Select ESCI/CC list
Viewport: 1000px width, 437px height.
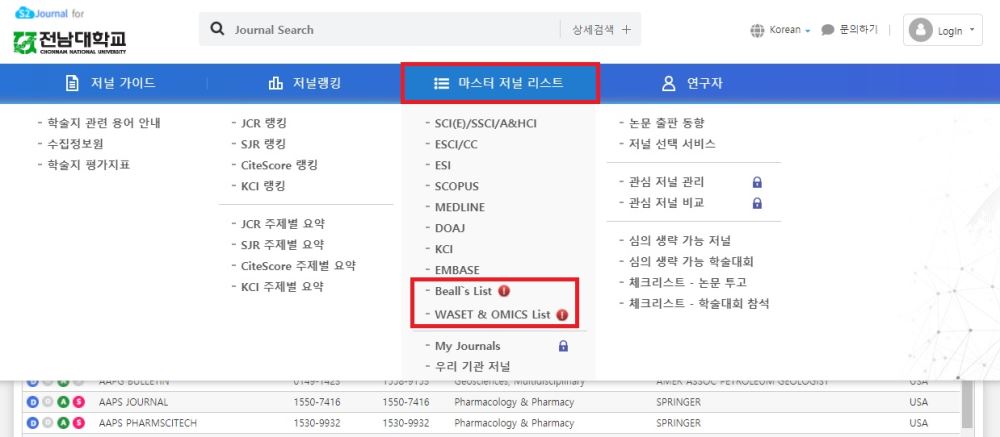tap(455, 144)
